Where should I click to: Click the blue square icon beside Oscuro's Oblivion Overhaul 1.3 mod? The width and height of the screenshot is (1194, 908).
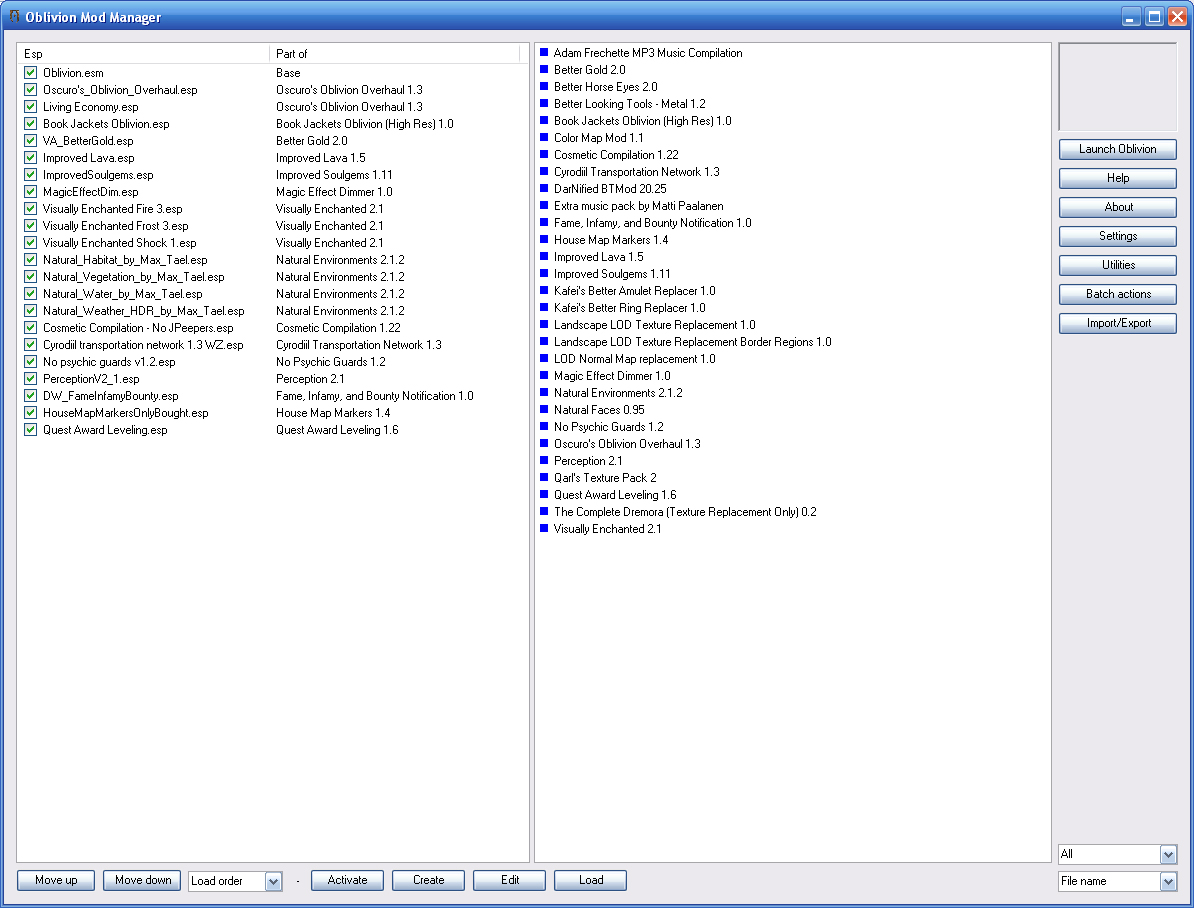click(x=544, y=443)
